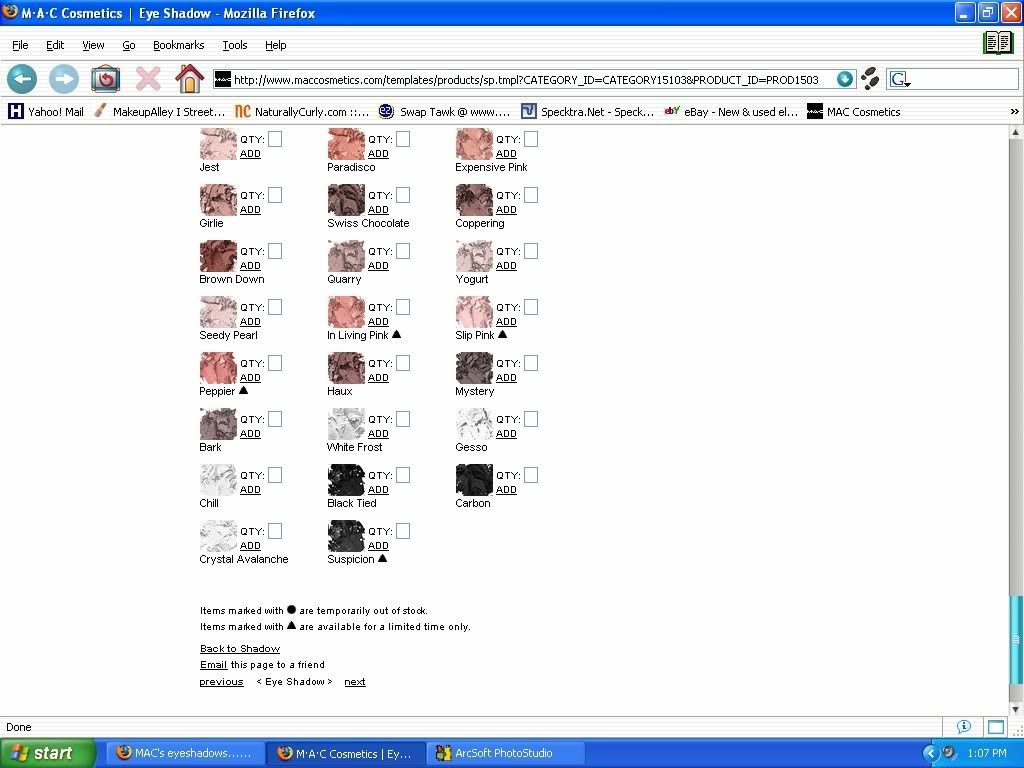Click the Email this page link

tap(214, 665)
